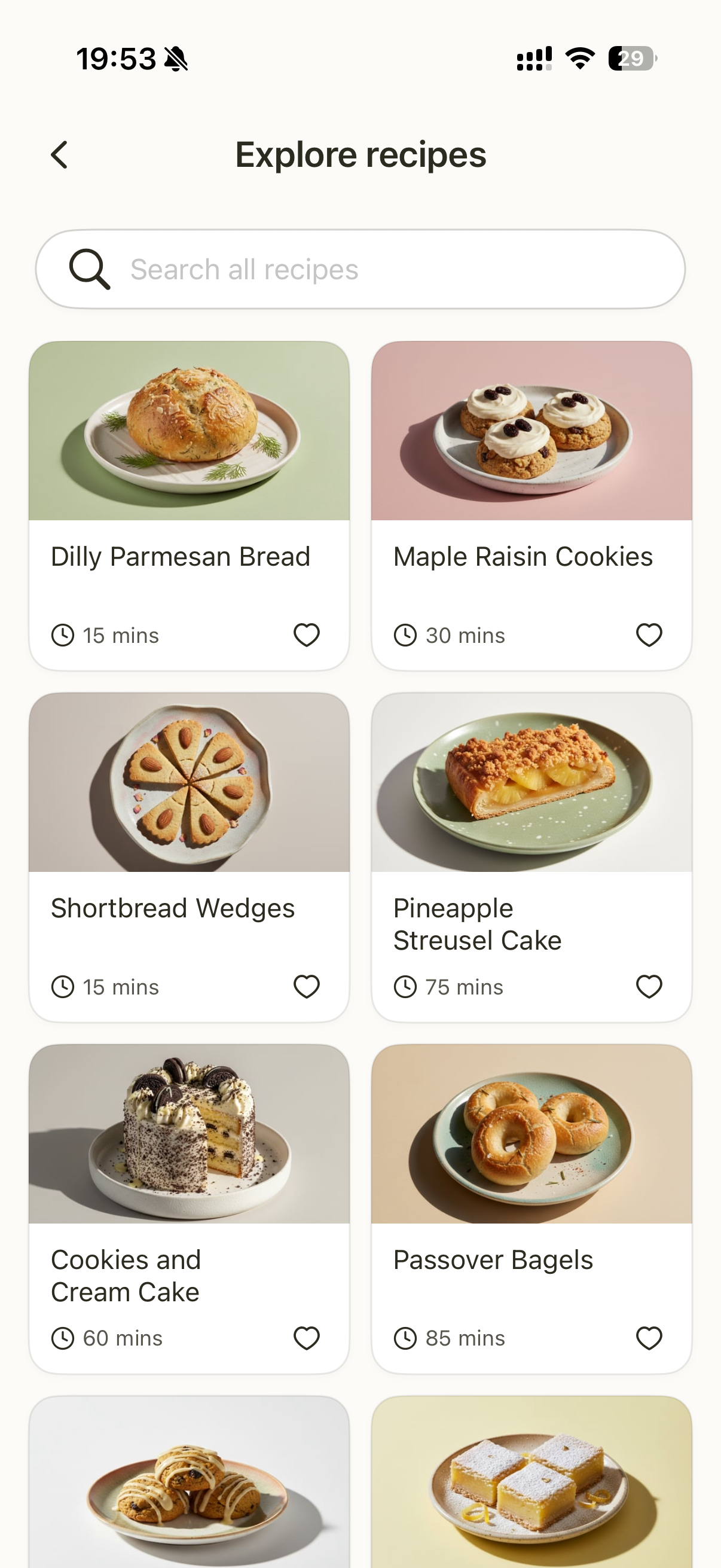Favorite the Dilly Parmesan Bread recipe

click(306, 635)
